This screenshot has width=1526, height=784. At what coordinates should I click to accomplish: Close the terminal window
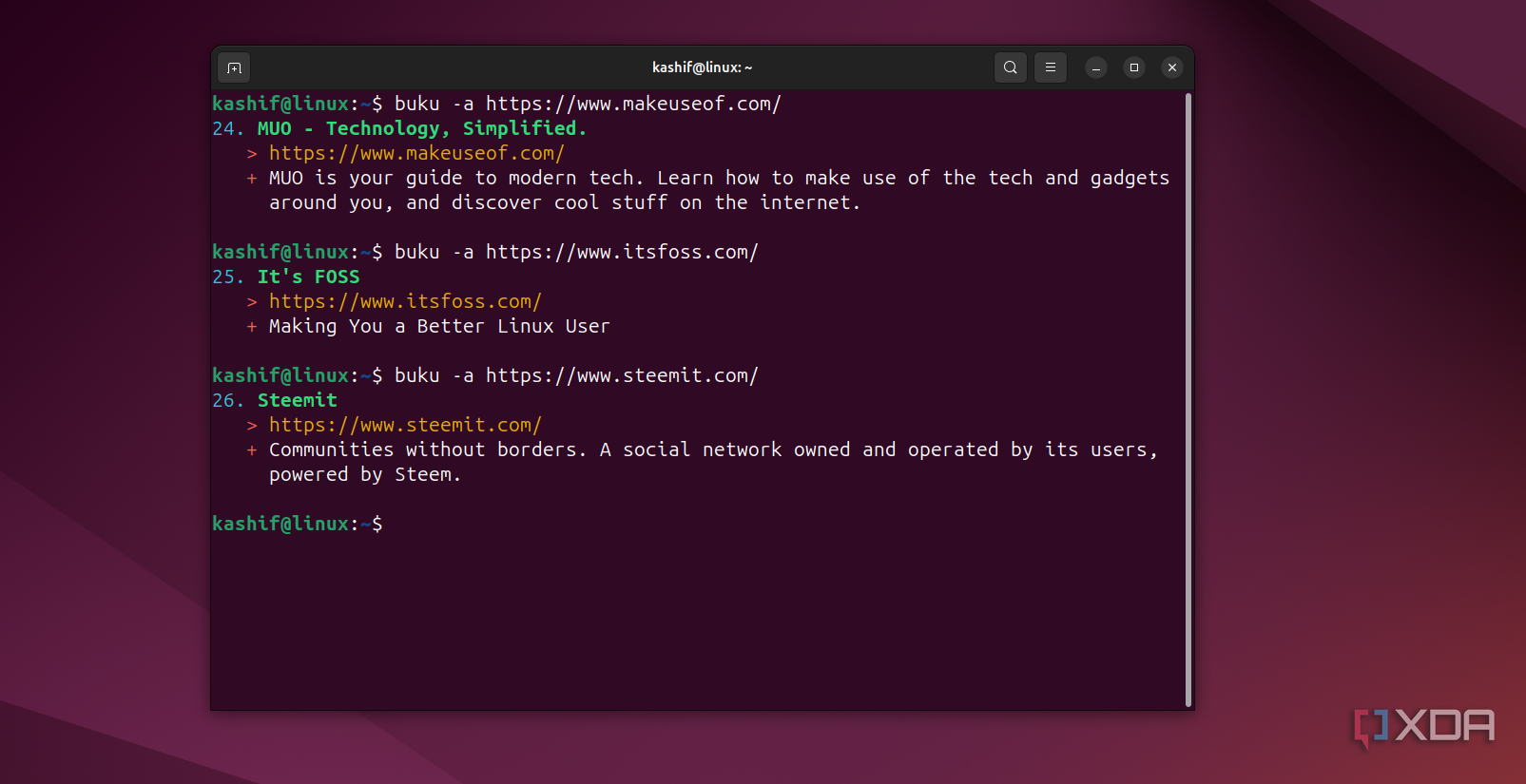click(x=1172, y=67)
